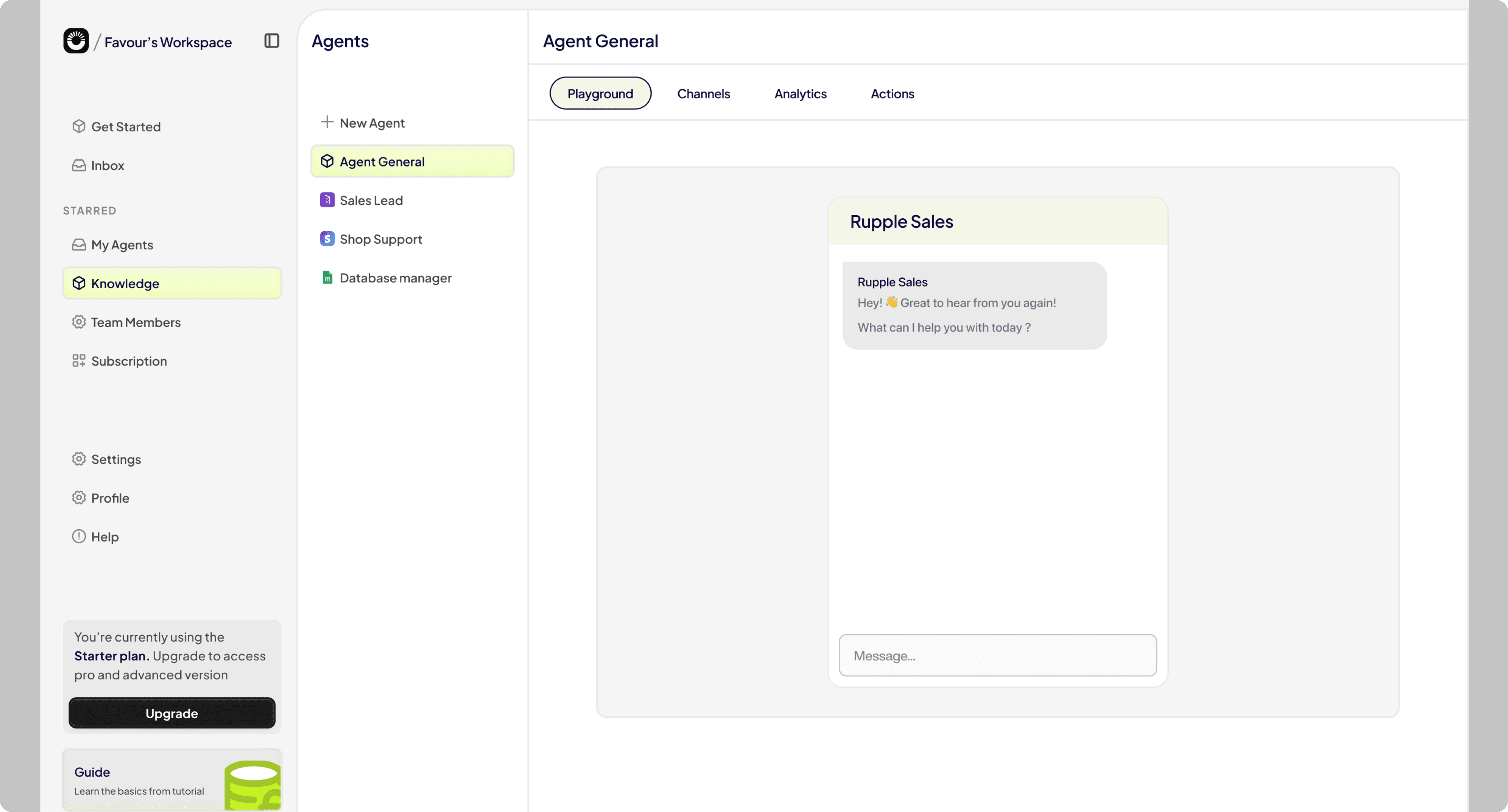Screen dimensions: 1508x812
Task: Click the Inbox tray icon
Action: click(79, 165)
